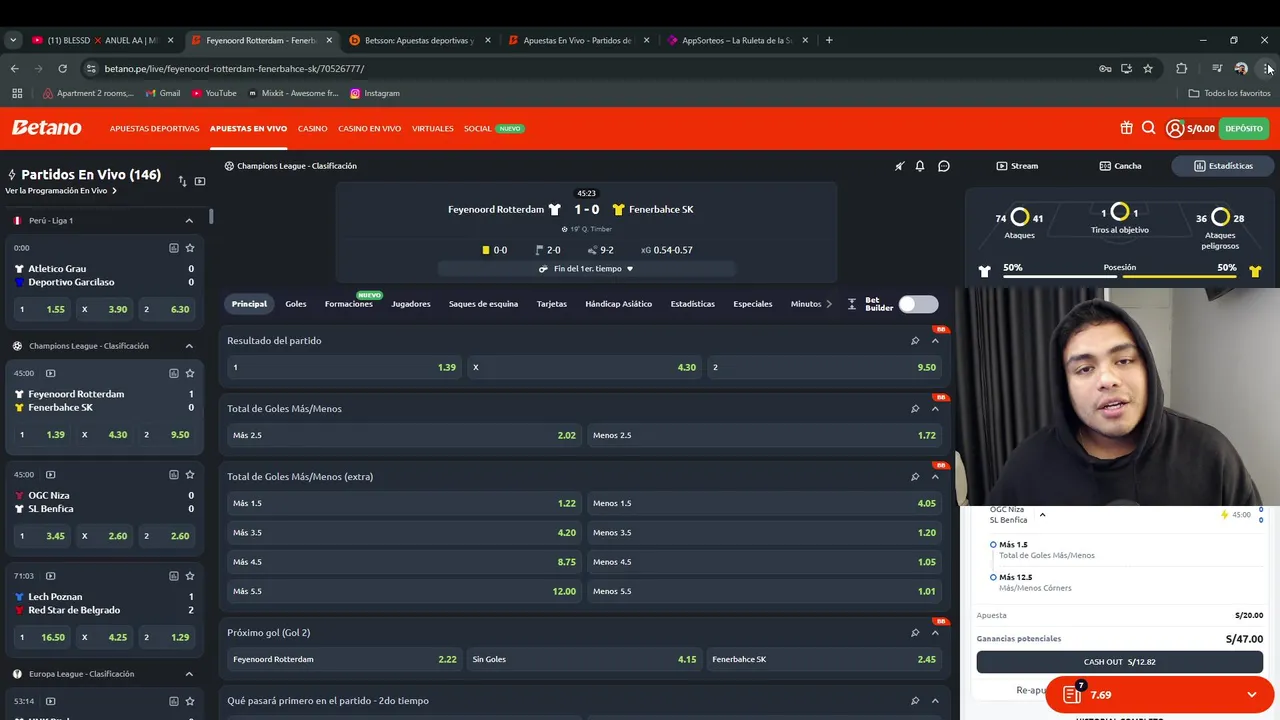Click the sort arrows icon beside Partidos En Vivo
The image size is (1280, 720).
(182, 181)
